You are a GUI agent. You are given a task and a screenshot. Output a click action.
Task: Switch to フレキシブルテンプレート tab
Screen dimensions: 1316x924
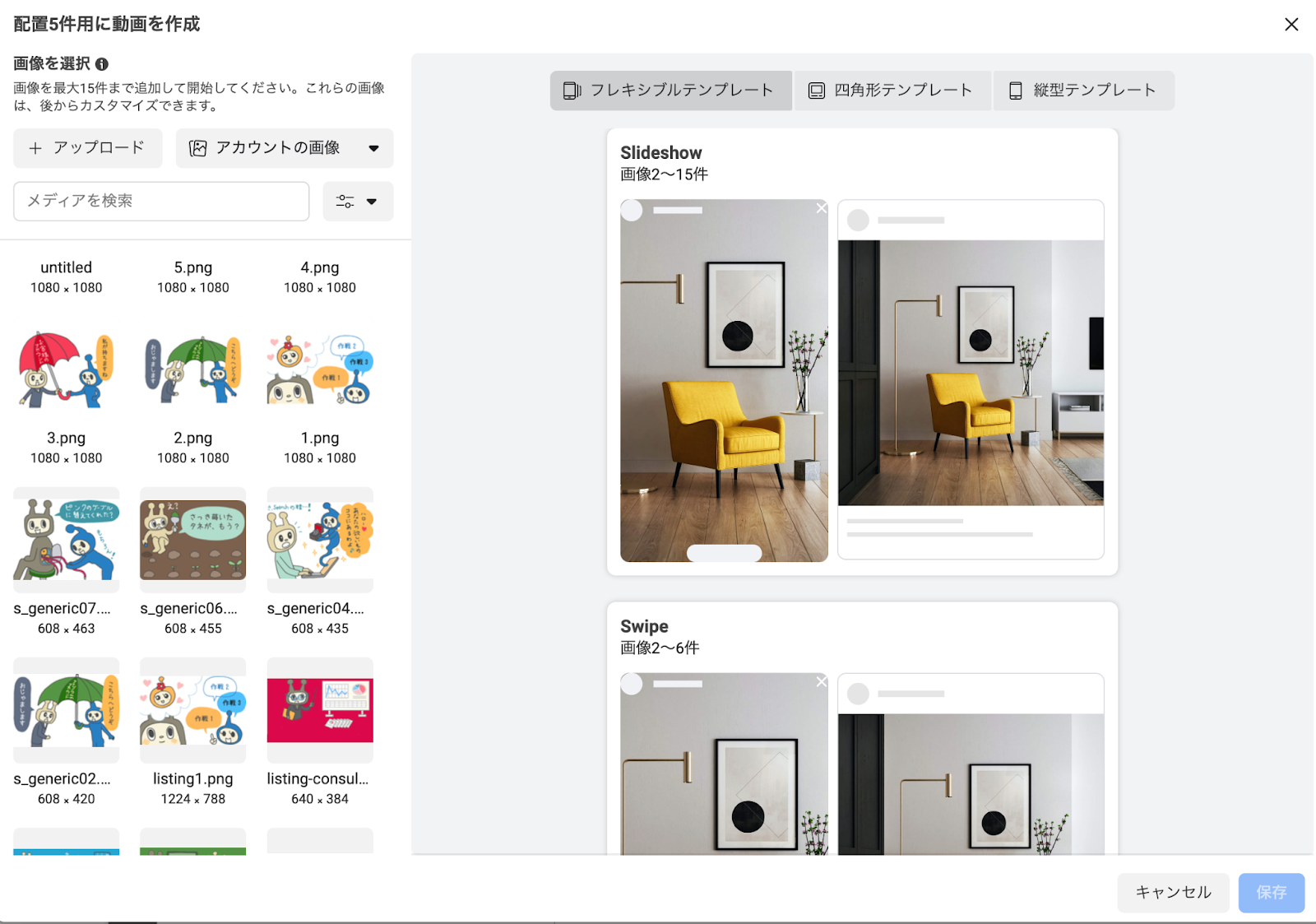tap(670, 91)
